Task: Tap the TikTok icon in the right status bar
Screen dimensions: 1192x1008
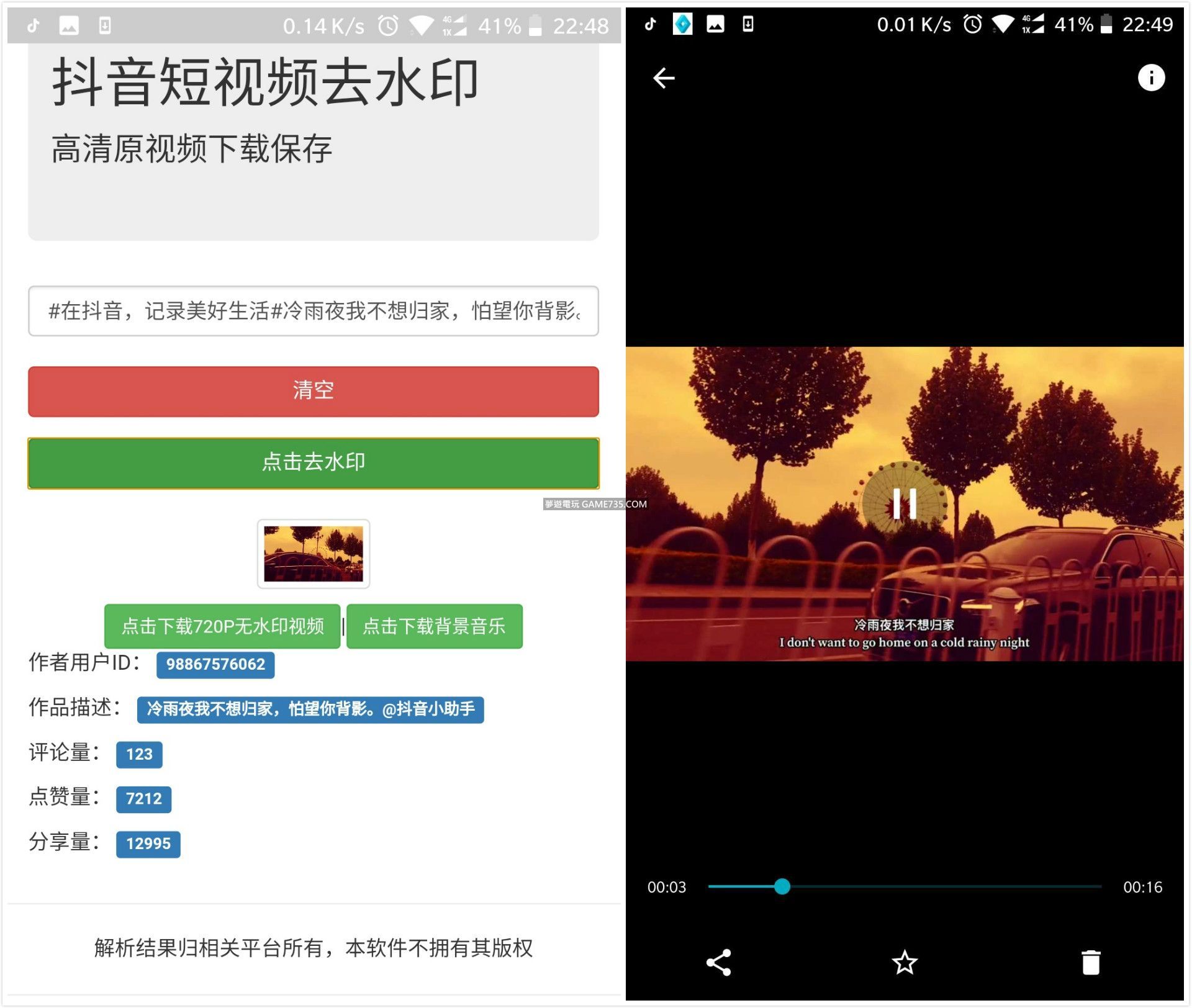Action: pyautogui.click(x=650, y=25)
